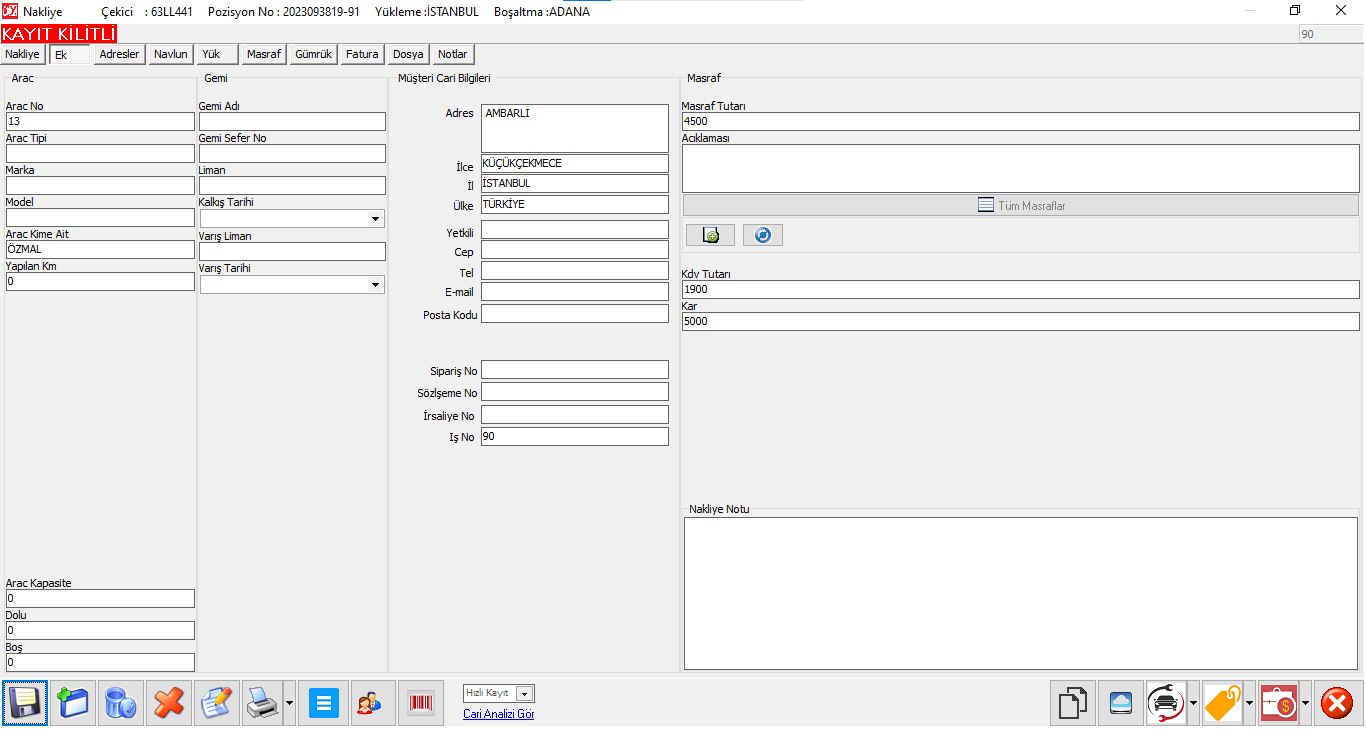Open the red briefcase dollar icon
Viewport: 1366px width, 752px height.
point(1278,703)
